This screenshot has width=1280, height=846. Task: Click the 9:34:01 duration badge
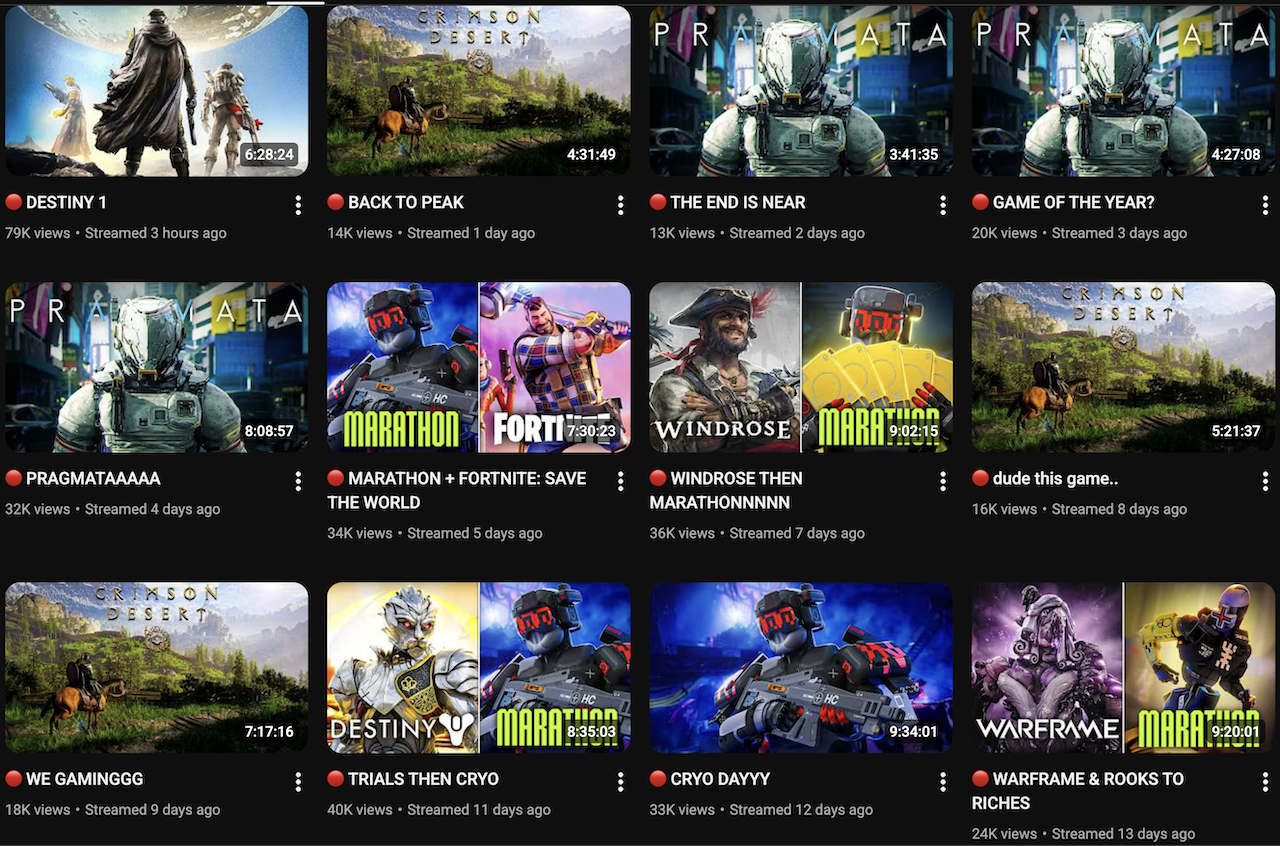914,732
